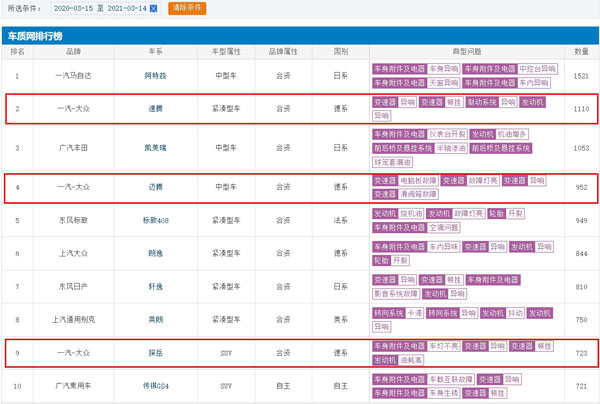Select 轮胎 开裂 tag in 标致408 row
Viewport: 600px width, 404px height.
[x=506, y=213]
